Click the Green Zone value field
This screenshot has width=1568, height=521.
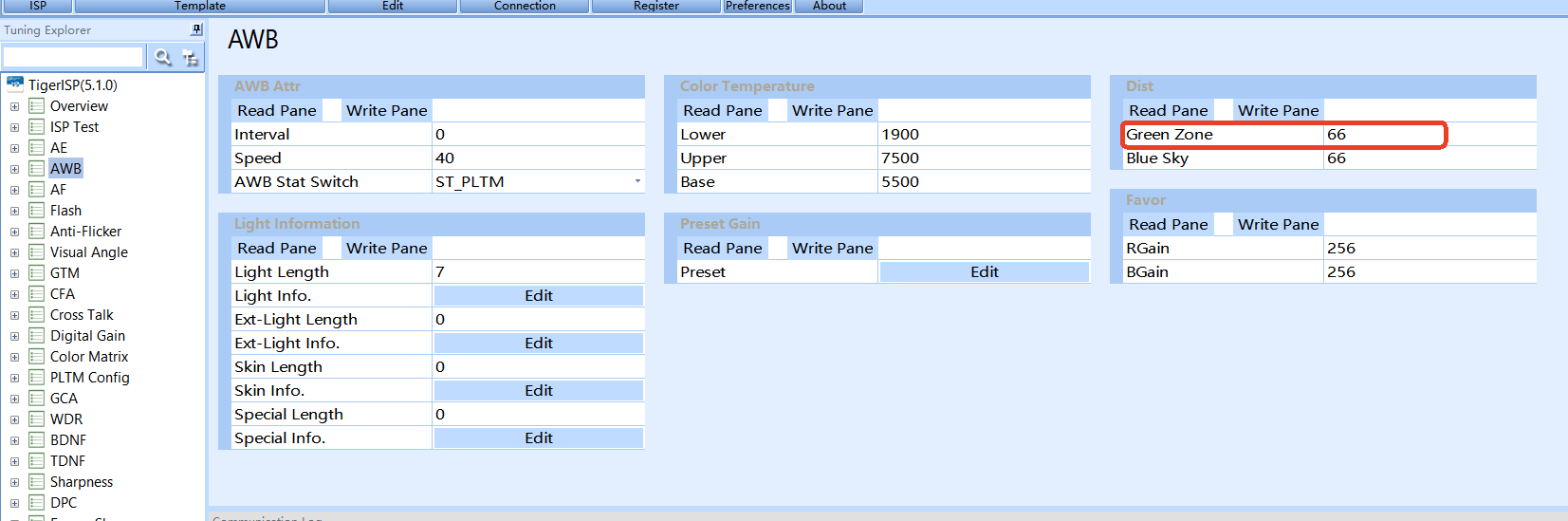(1430, 134)
